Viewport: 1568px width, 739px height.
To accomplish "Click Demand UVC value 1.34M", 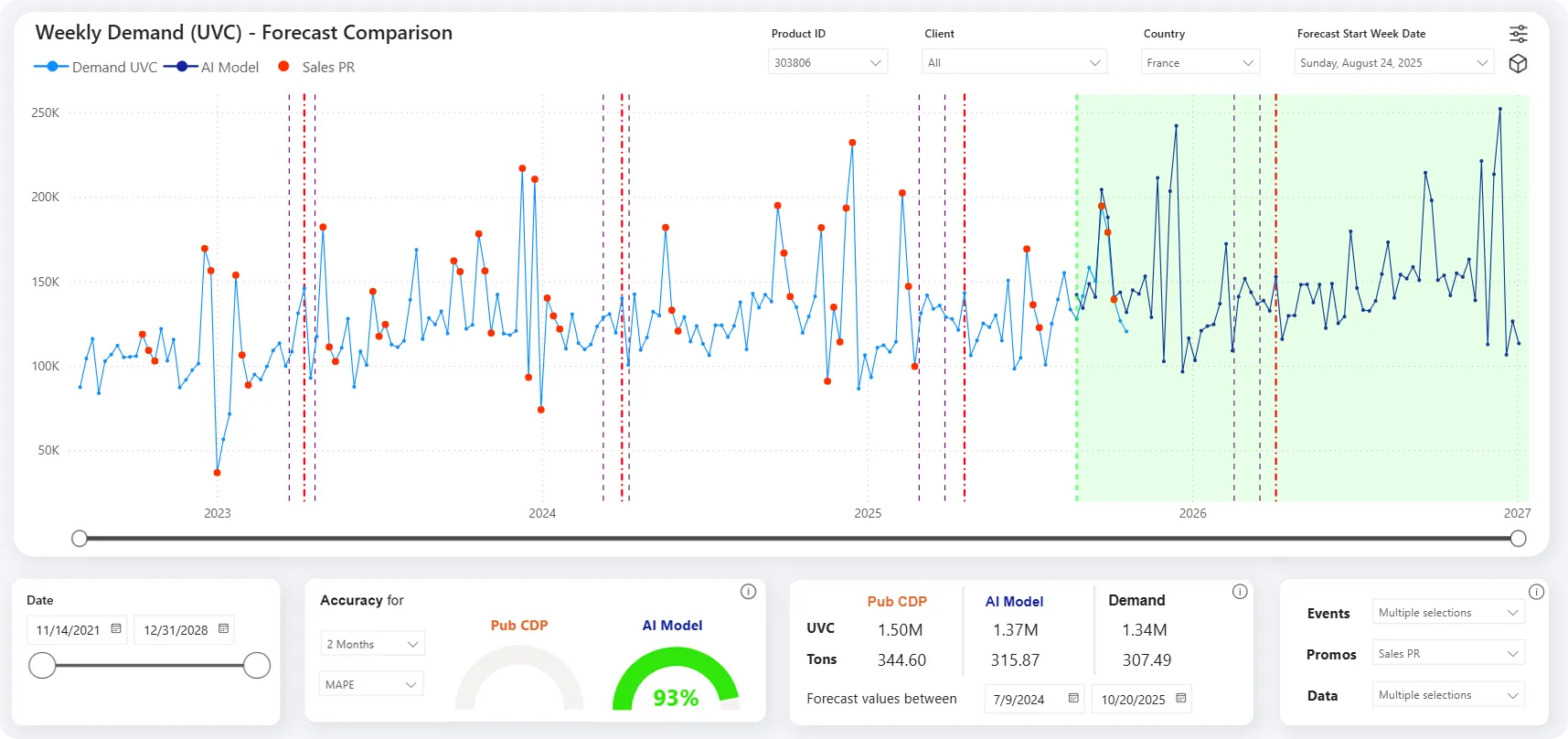I will (1145, 630).
